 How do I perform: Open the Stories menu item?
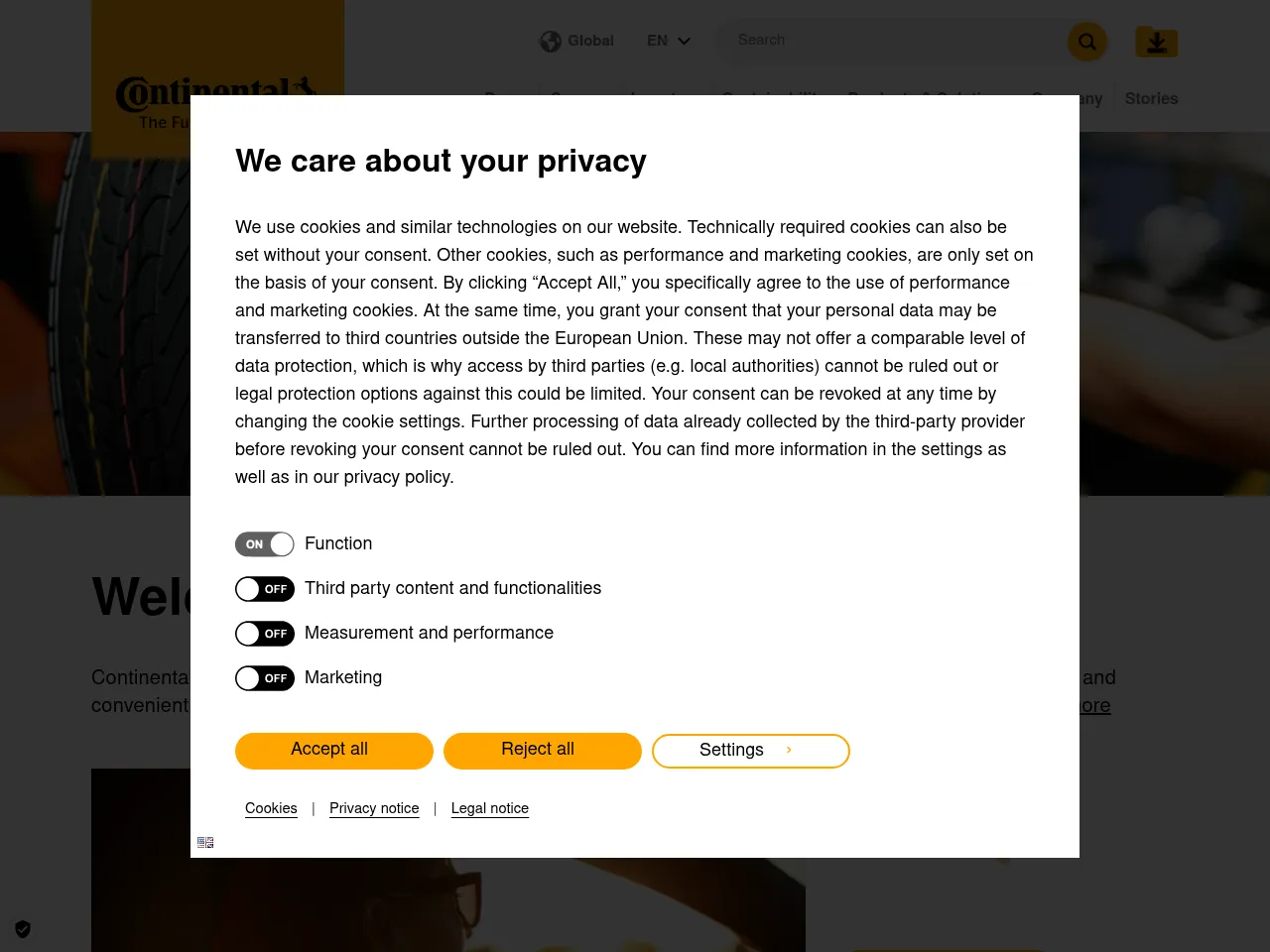(1151, 98)
